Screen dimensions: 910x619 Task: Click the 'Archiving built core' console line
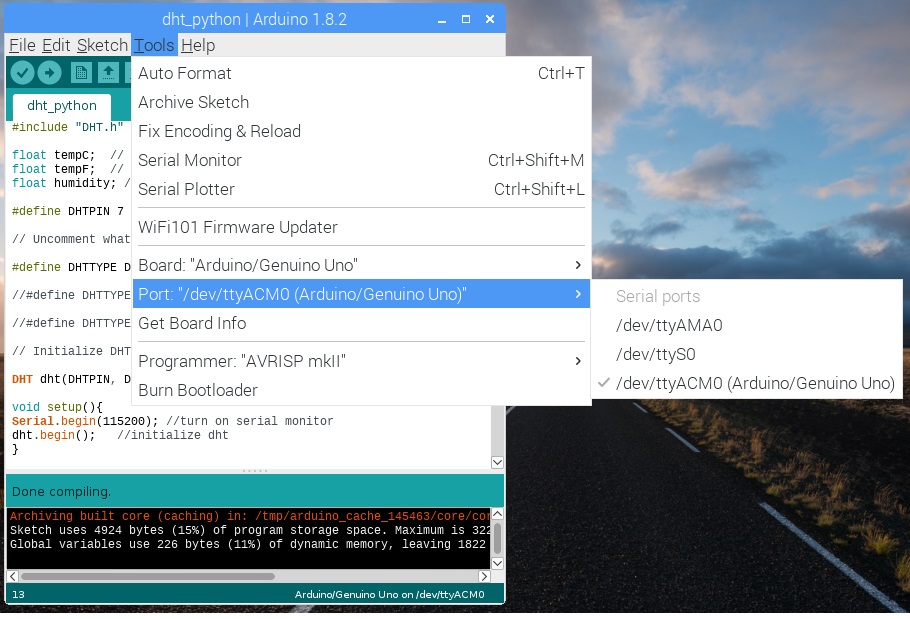point(250,516)
